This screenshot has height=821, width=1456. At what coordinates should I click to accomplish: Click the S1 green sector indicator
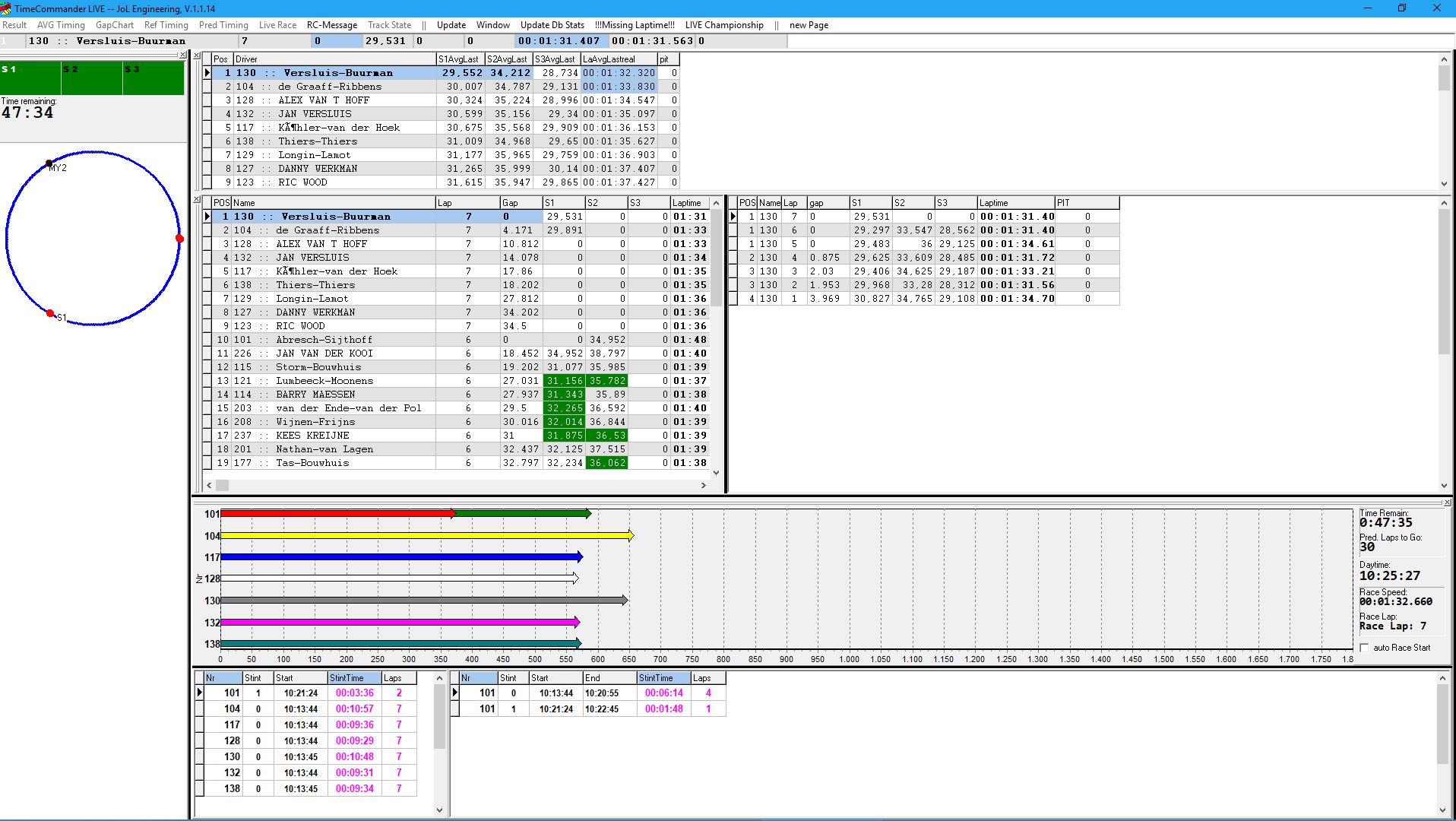click(30, 78)
